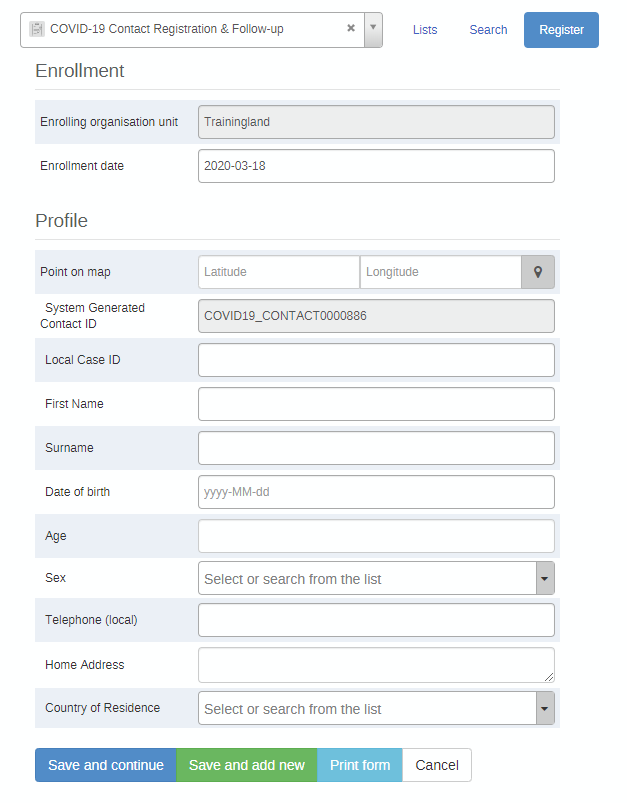Switch to the Lists tab
The image size is (627, 803).
425,30
